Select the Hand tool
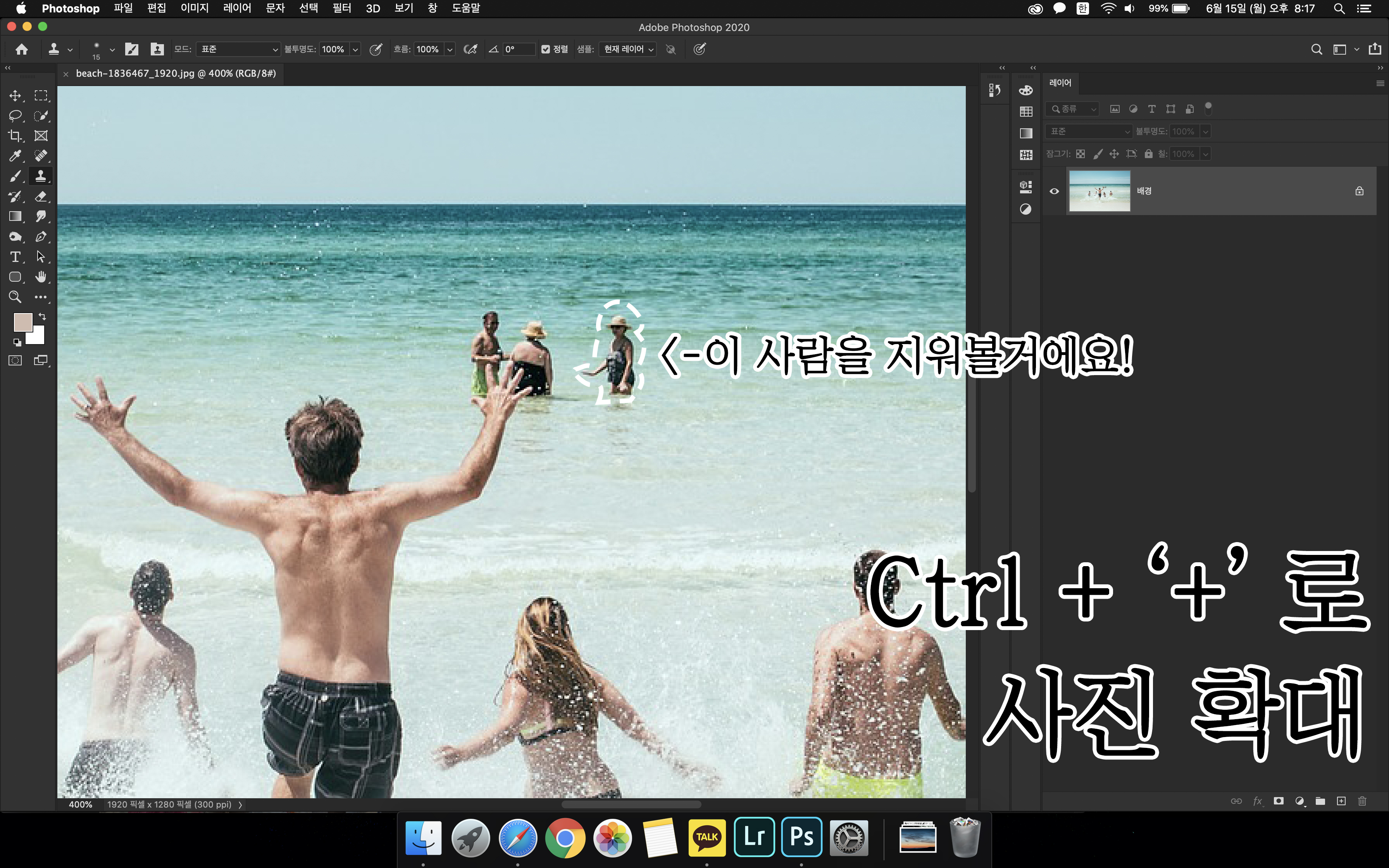This screenshot has width=1389, height=868. coord(41,277)
